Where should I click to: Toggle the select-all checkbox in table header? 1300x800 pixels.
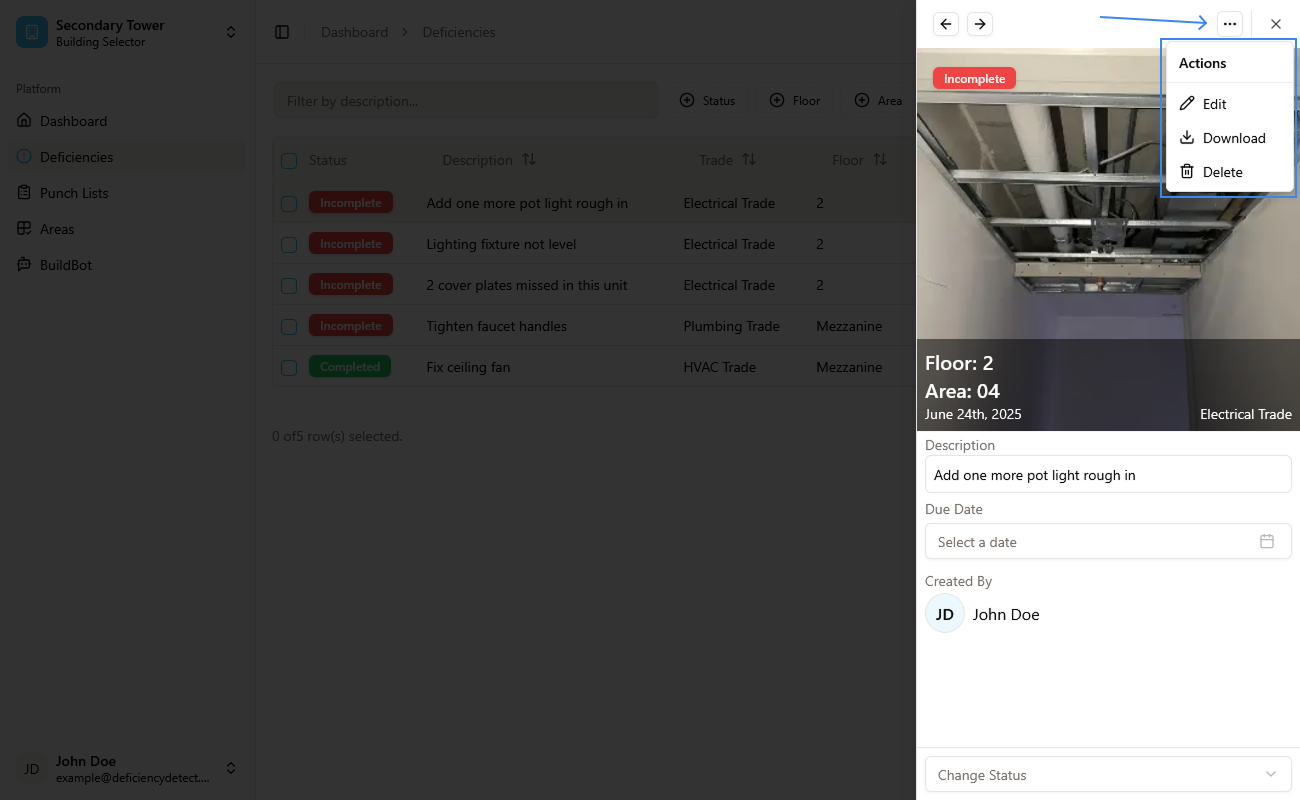click(289, 161)
